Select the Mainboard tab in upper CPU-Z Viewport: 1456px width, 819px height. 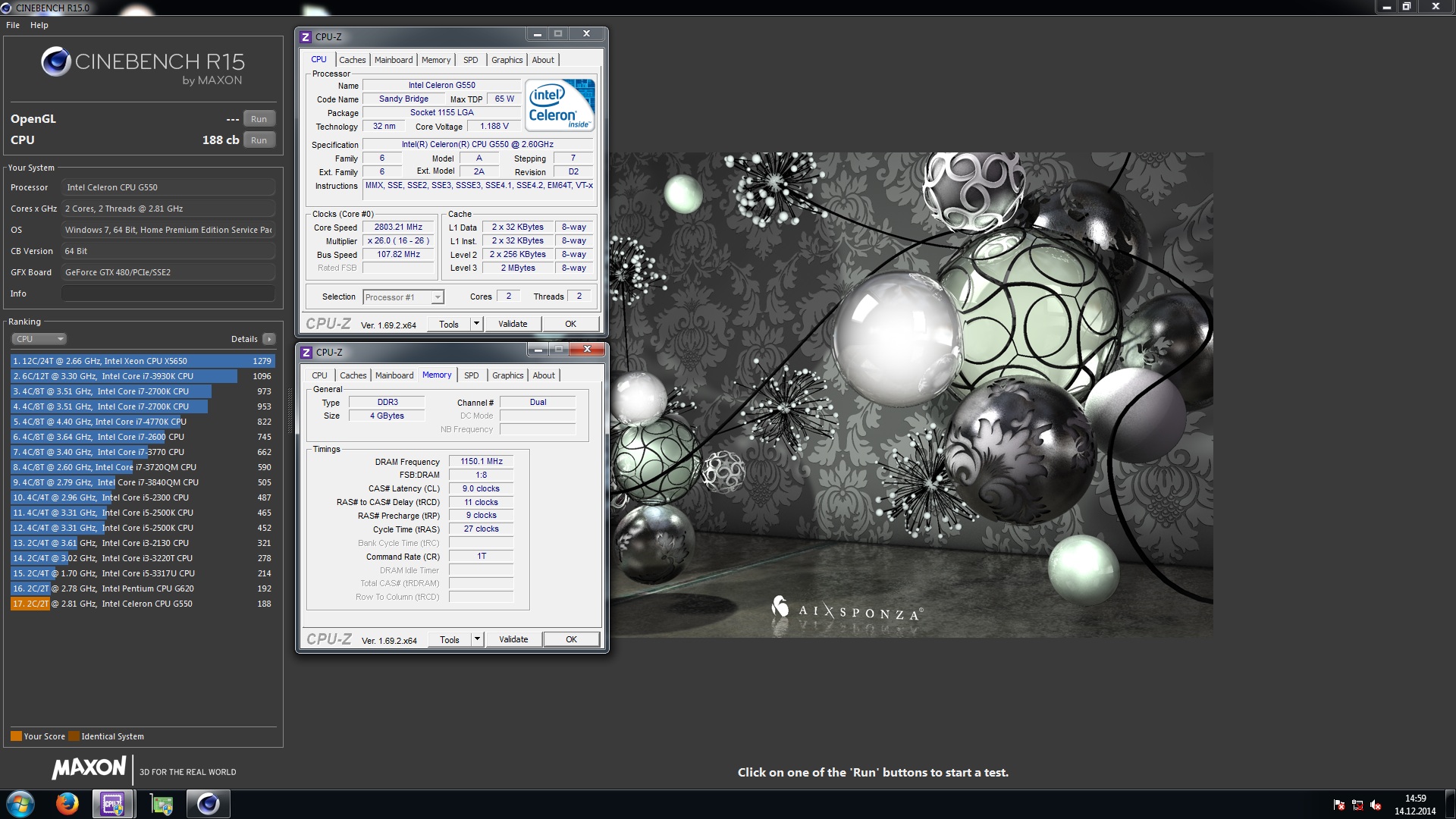(x=394, y=60)
